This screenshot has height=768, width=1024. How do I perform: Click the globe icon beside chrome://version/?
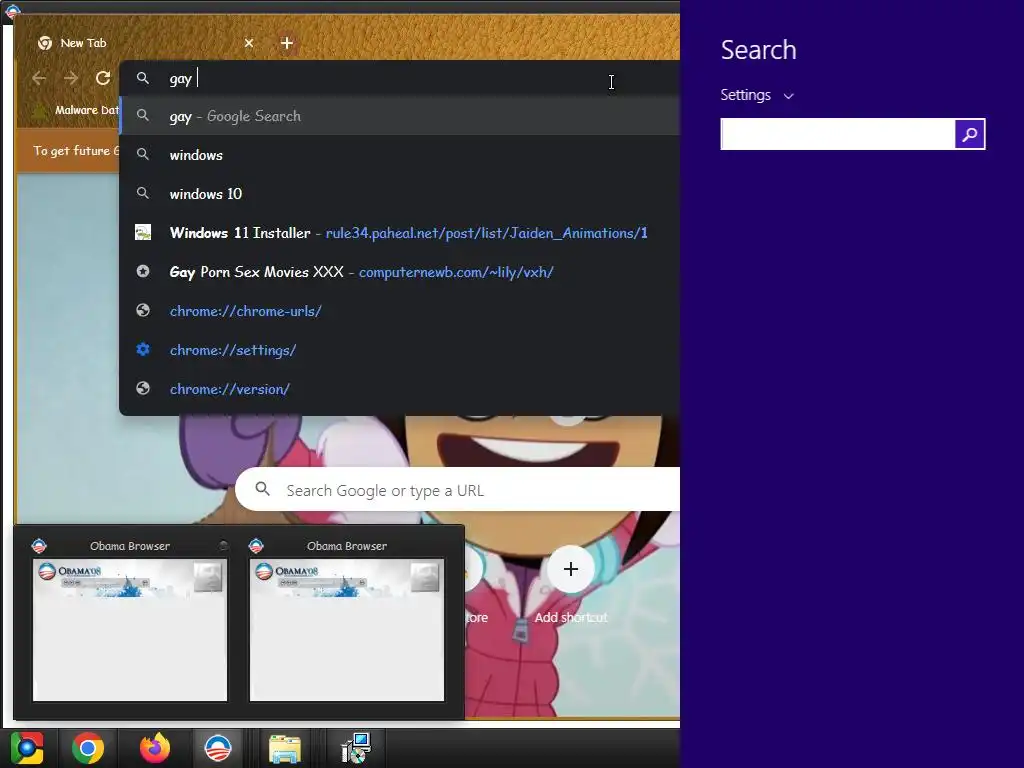pyautogui.click(x=142, y=389)
